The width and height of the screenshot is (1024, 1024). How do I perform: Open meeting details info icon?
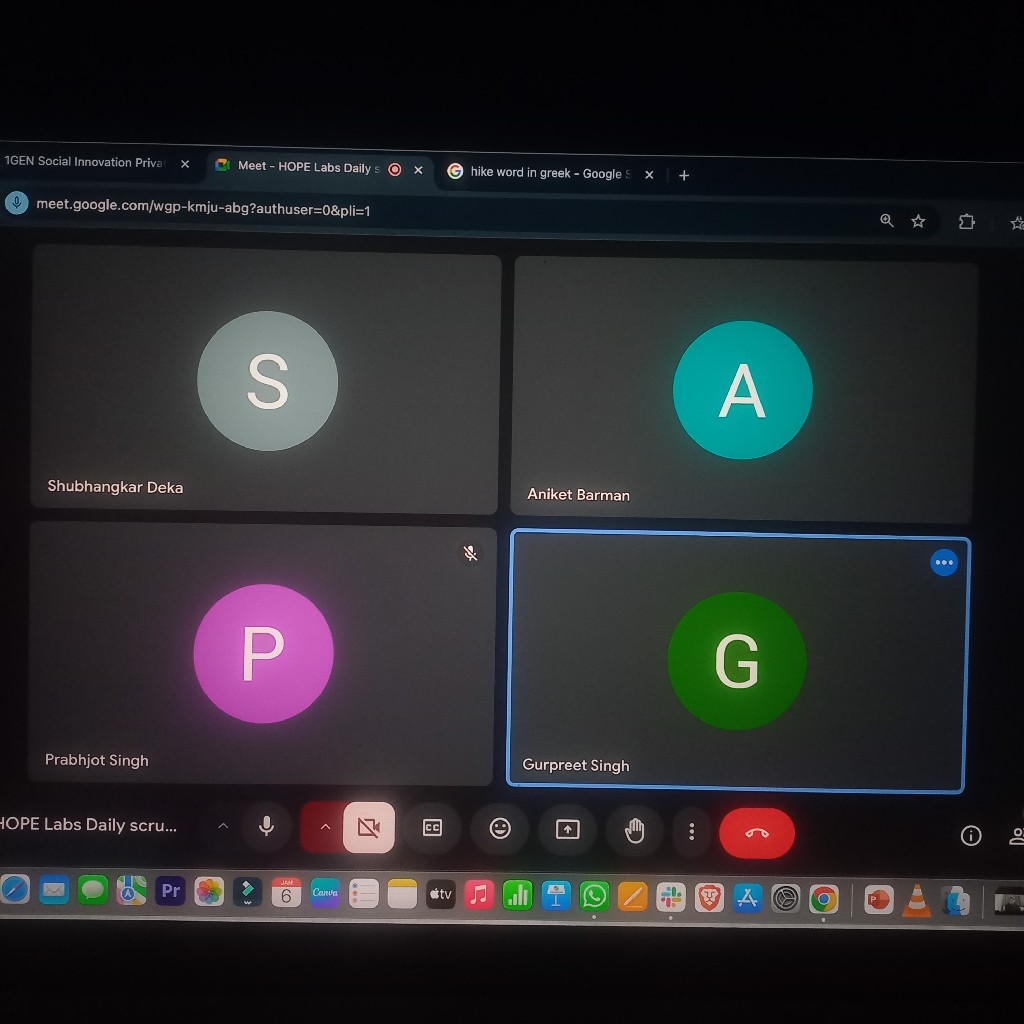(x=971, y=835)
